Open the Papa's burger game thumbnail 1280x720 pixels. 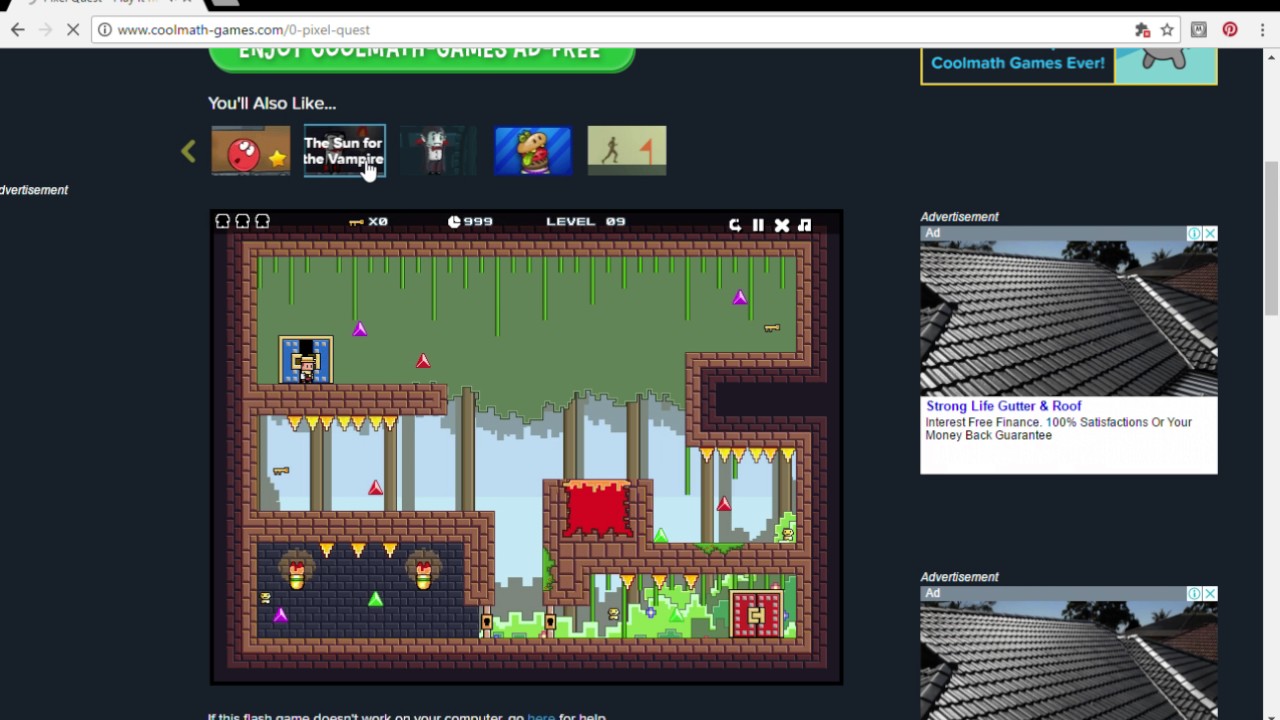533,151
